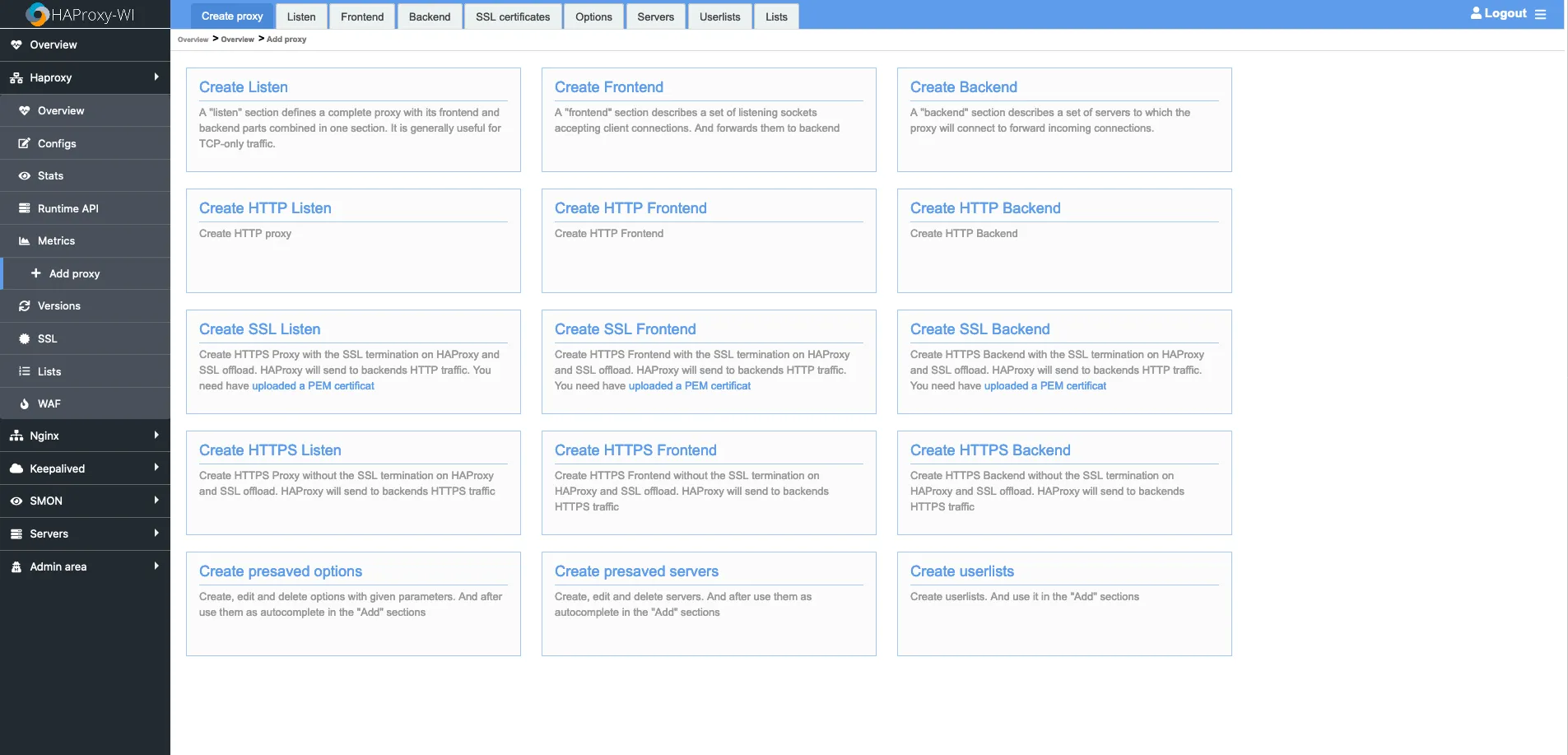Image resolution: width=1568 pixels, height=755 pixels.
Task: Click the user icon next to Logout
Action: [x=1476, y=13]
